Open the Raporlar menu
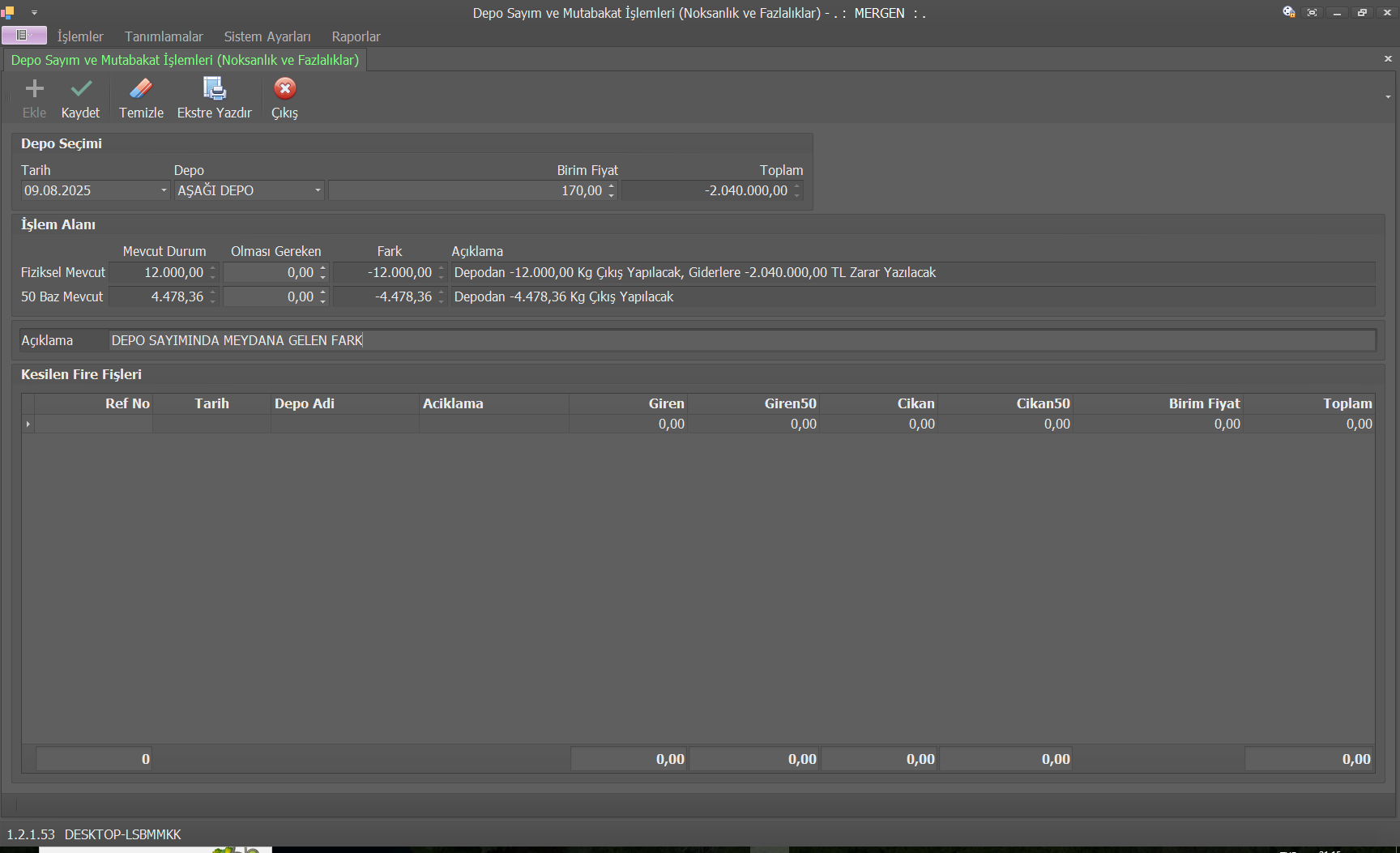Image resolution: width=1400 pixels, height=853 pixels. coord(356,36)
